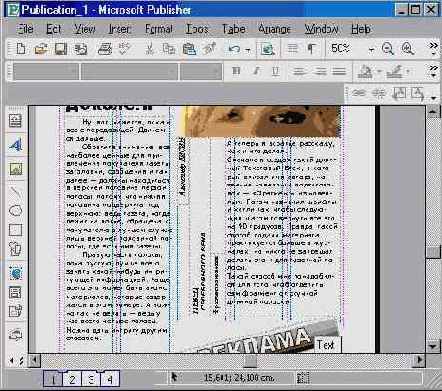Toggle Underline formatting
The height and width of the screenshot is (391, 442).
click(275, 71)
